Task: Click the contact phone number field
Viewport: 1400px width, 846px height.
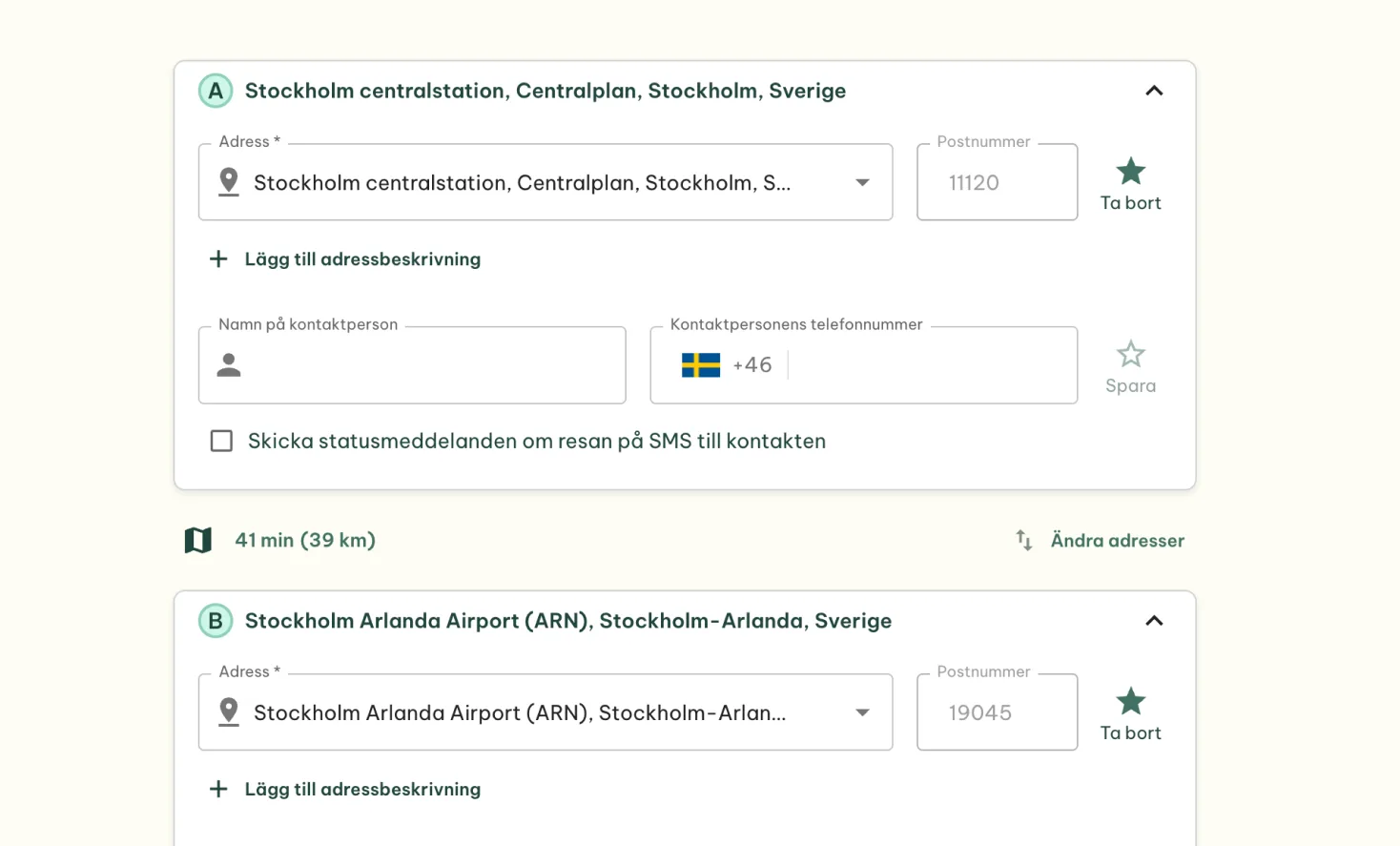Action: coord(930,365)
